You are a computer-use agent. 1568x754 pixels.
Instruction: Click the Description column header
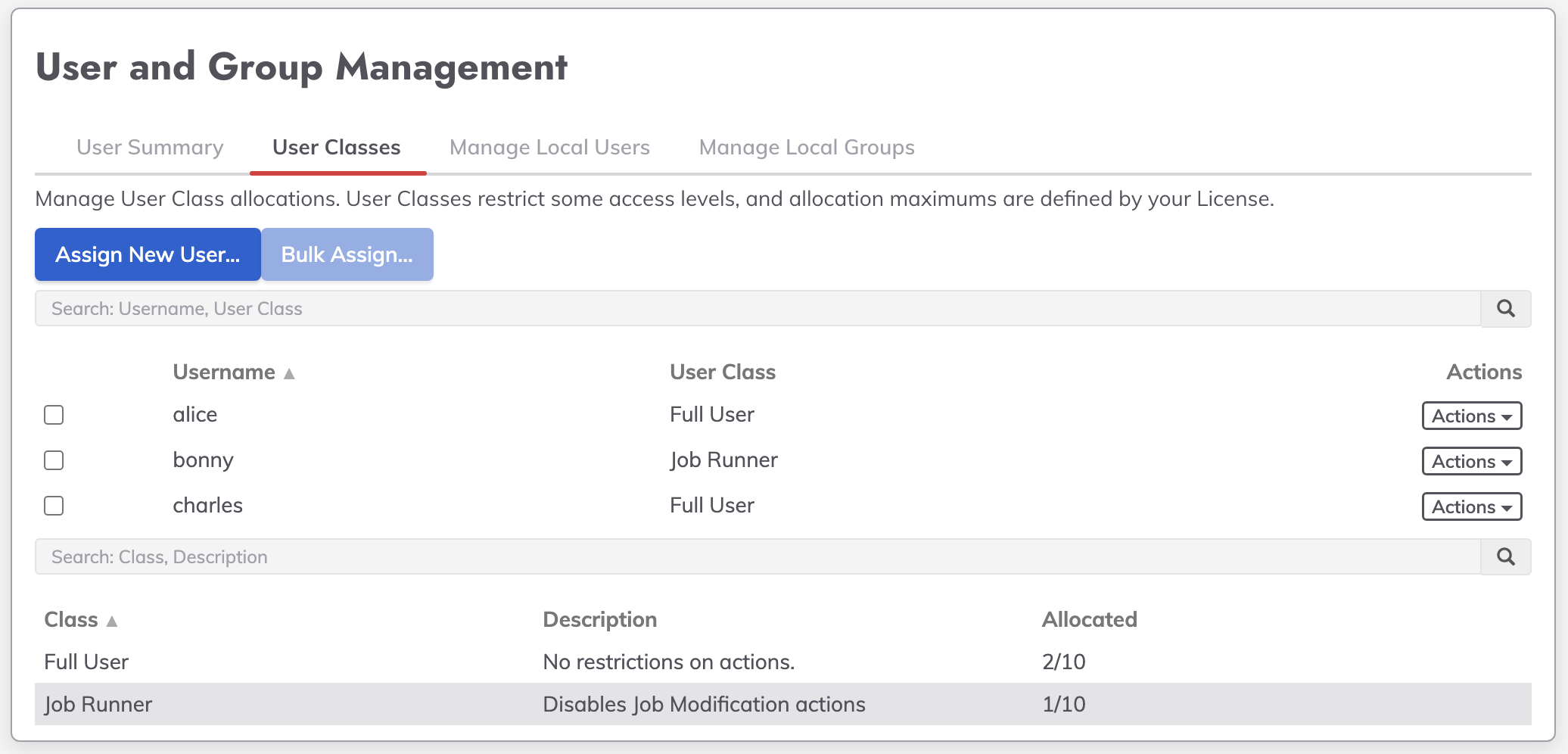600,620
